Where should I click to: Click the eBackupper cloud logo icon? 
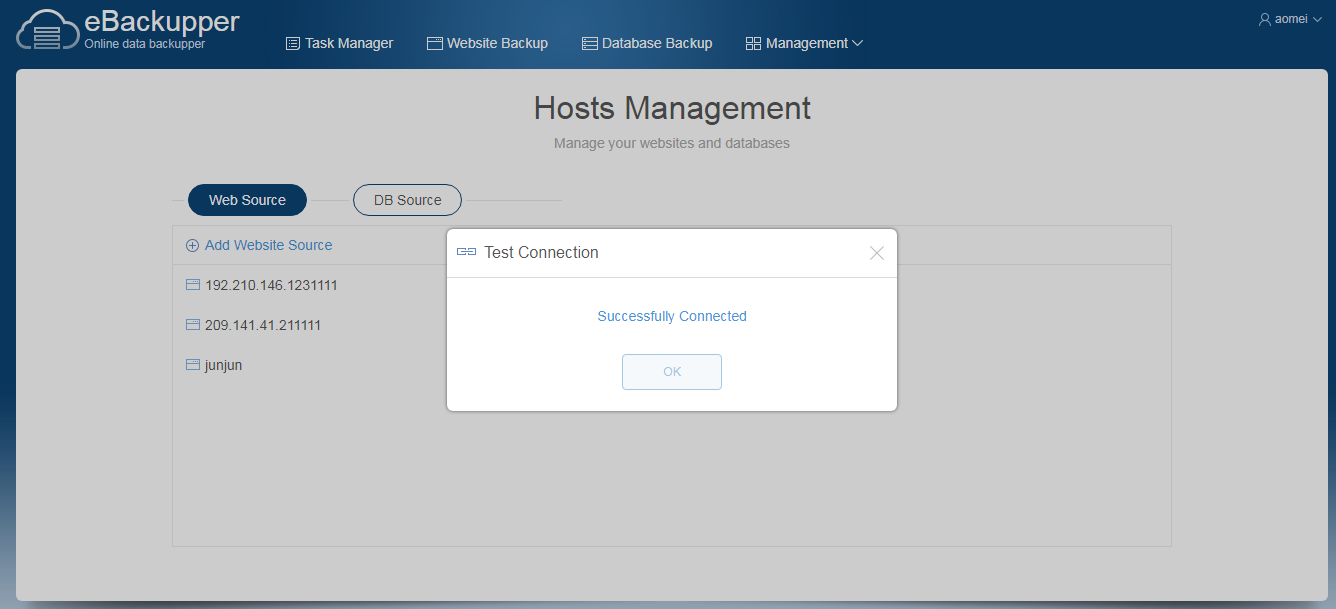tap(46, 29)
